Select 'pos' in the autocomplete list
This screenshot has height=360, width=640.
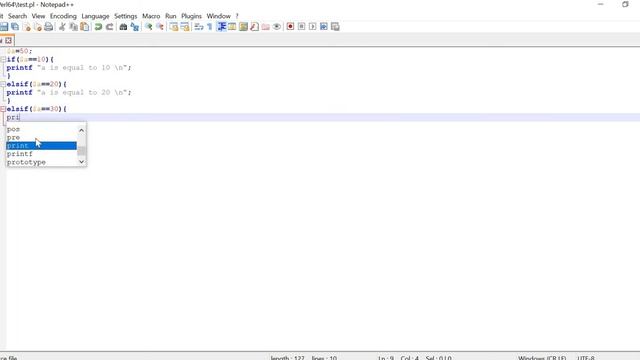pos(41,129)
